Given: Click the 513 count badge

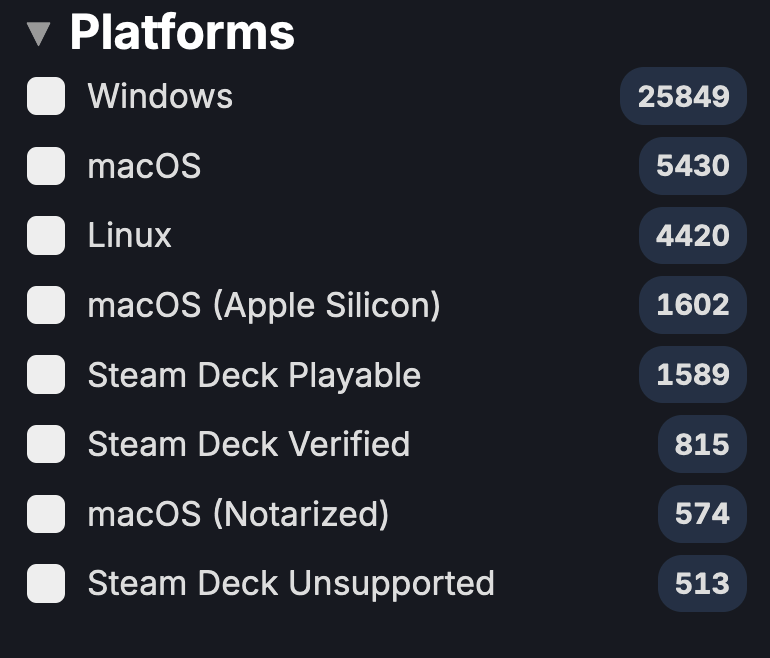Looking at the screenshot, I should [702, 583].
